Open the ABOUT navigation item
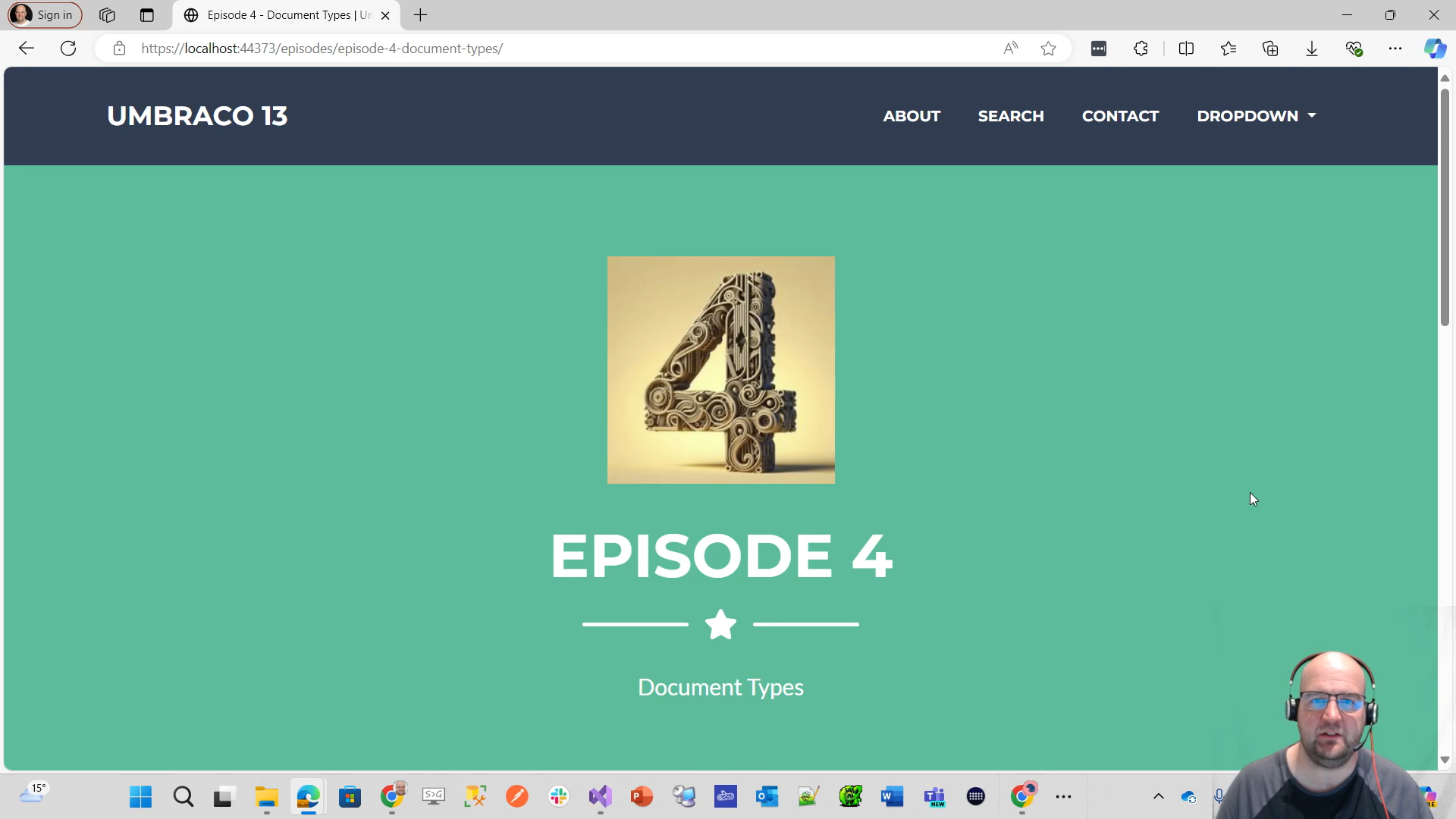 (911, 116)
